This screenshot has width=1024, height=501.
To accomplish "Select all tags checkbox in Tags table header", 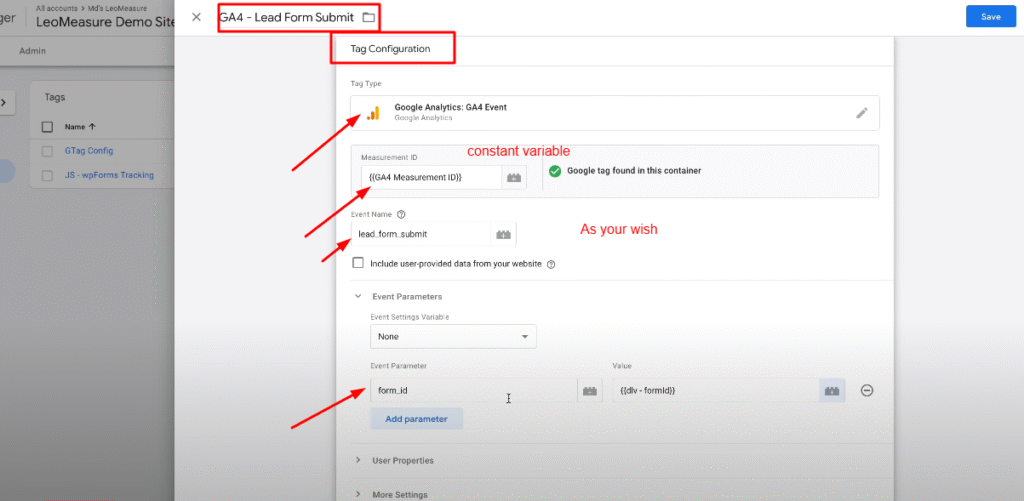I will tap(47, 127).
